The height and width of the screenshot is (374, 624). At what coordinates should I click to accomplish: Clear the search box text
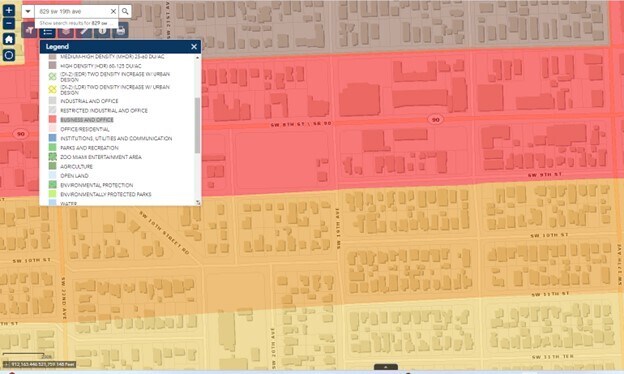(113, 12)
